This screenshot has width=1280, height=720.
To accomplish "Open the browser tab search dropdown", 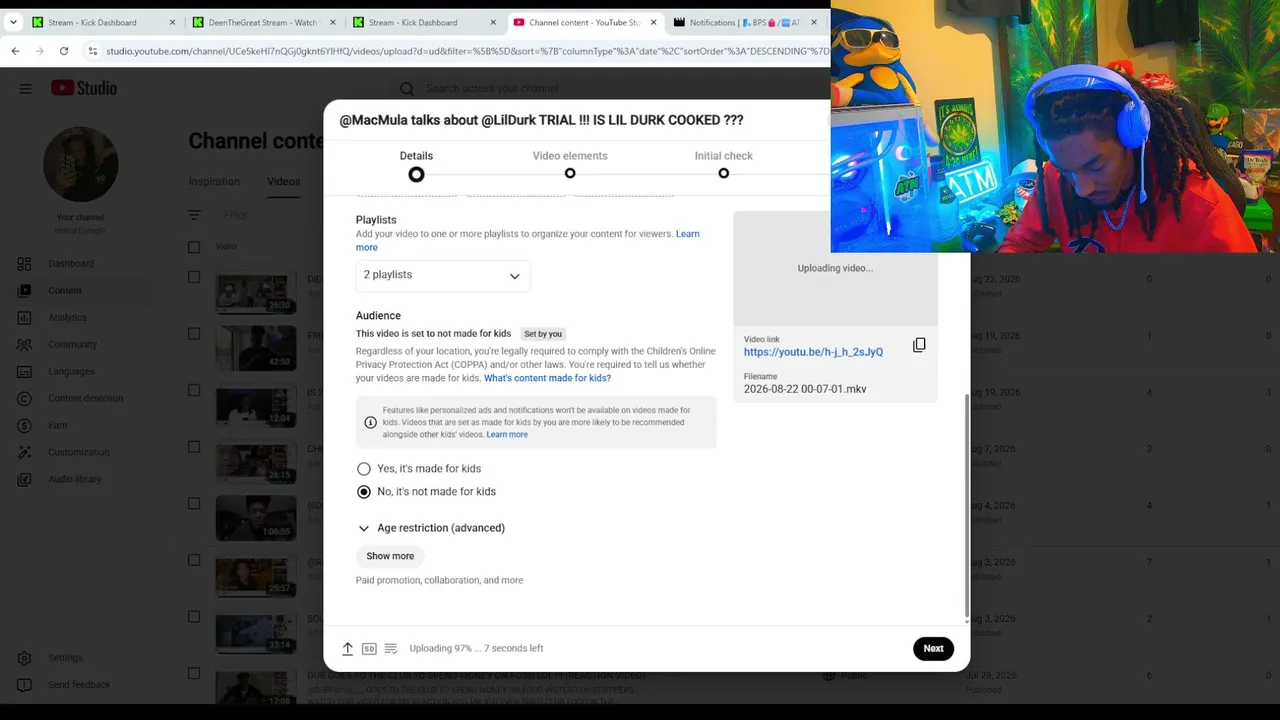I will pyautogui.click(x=13, y=22).
